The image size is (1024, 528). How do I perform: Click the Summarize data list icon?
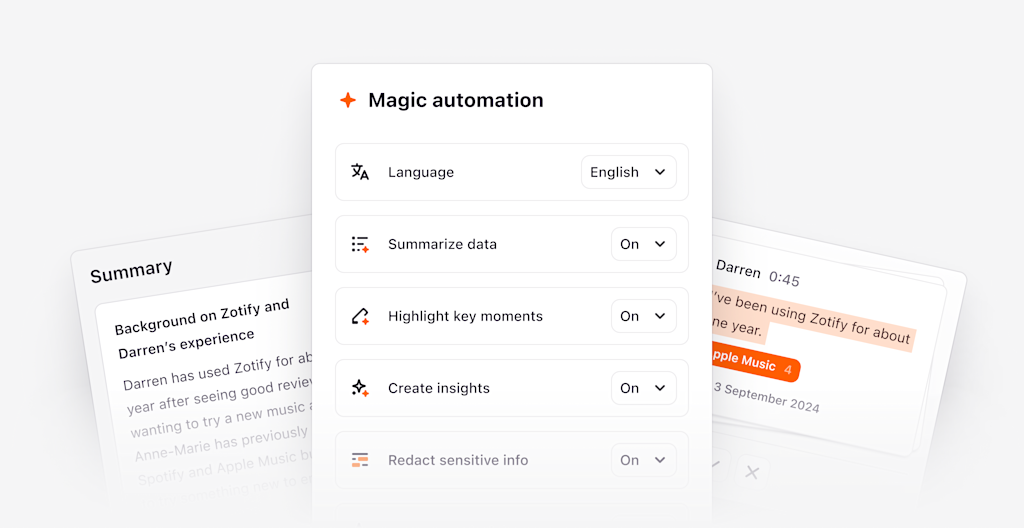pyautogui.click(x=360, y=244)
